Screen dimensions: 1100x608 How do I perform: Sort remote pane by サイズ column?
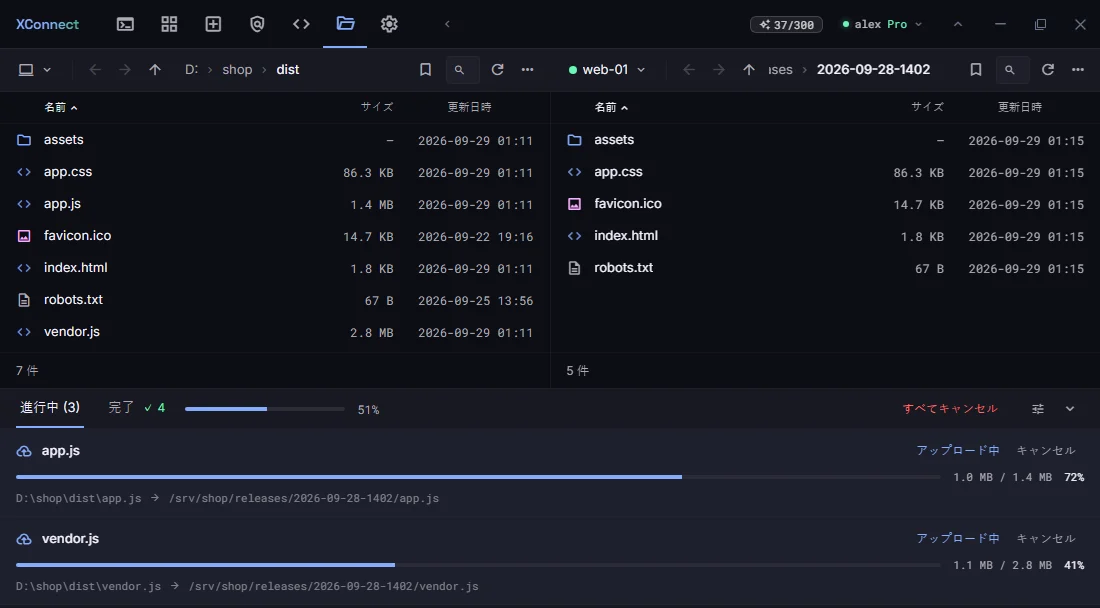[927, 107]
